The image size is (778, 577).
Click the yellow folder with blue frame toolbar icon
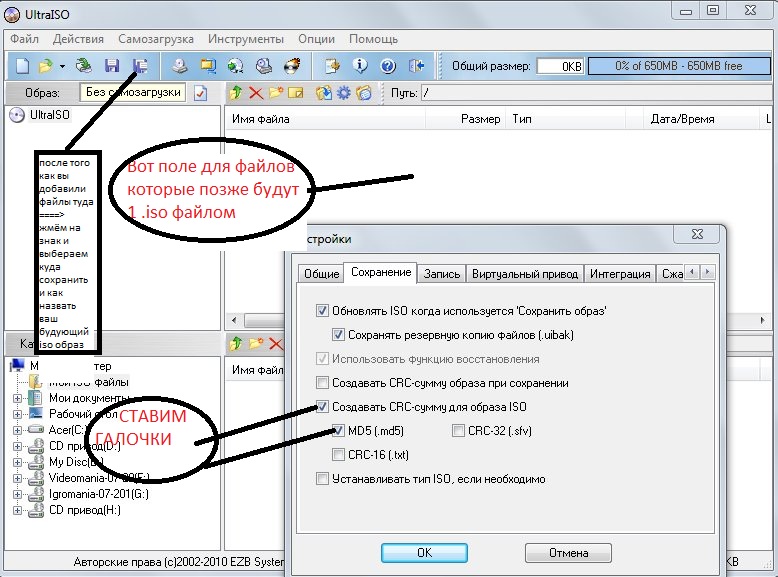point(208,65)
